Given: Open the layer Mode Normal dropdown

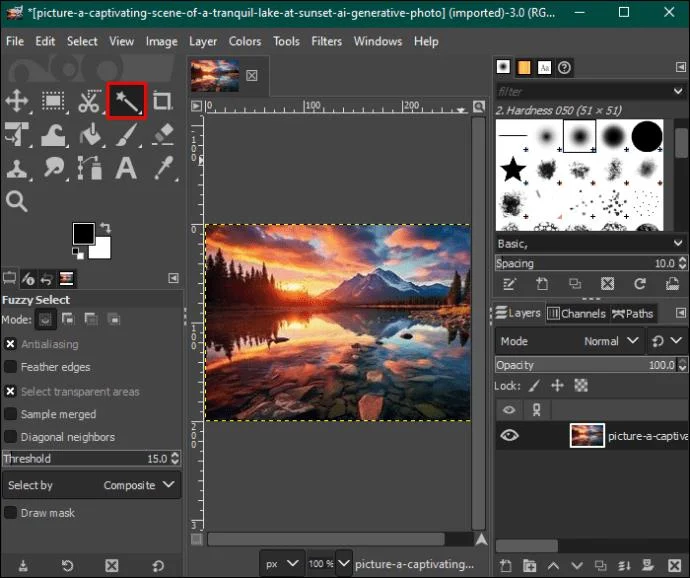Looking at the screenshot, I should pos(569,341).
